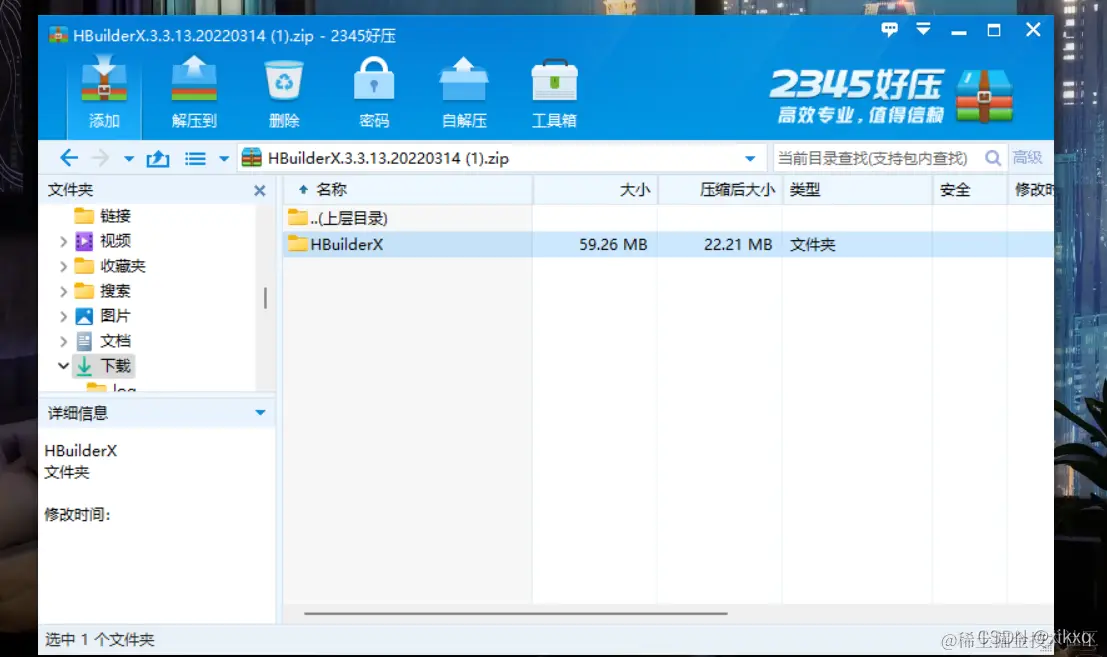Open navigation history dropdown arrow
Screen dimensions: 1107x657
(x=128, y=159)
